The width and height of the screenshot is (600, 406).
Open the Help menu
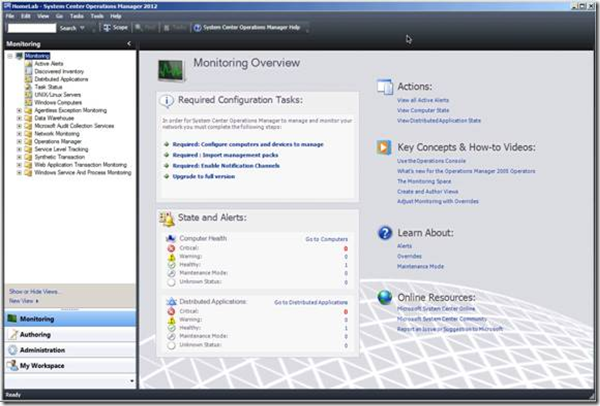coord(116,16)
